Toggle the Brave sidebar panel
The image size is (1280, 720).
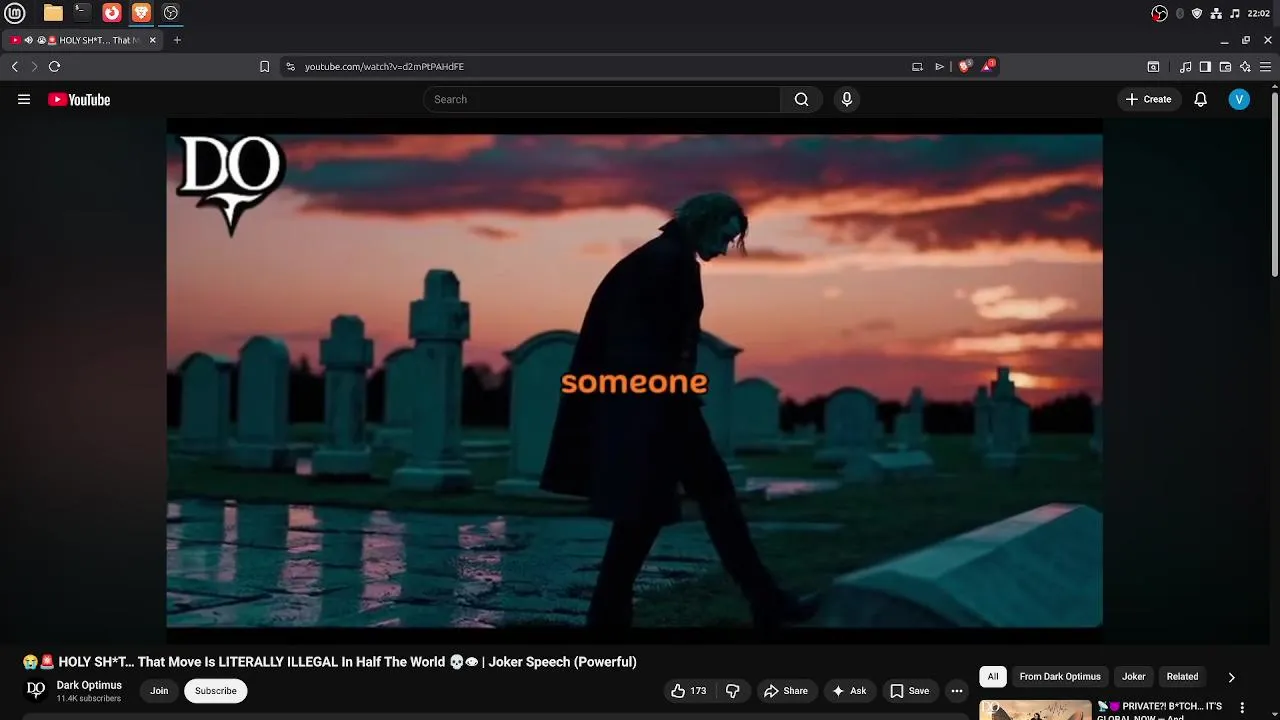point(1205,66)
